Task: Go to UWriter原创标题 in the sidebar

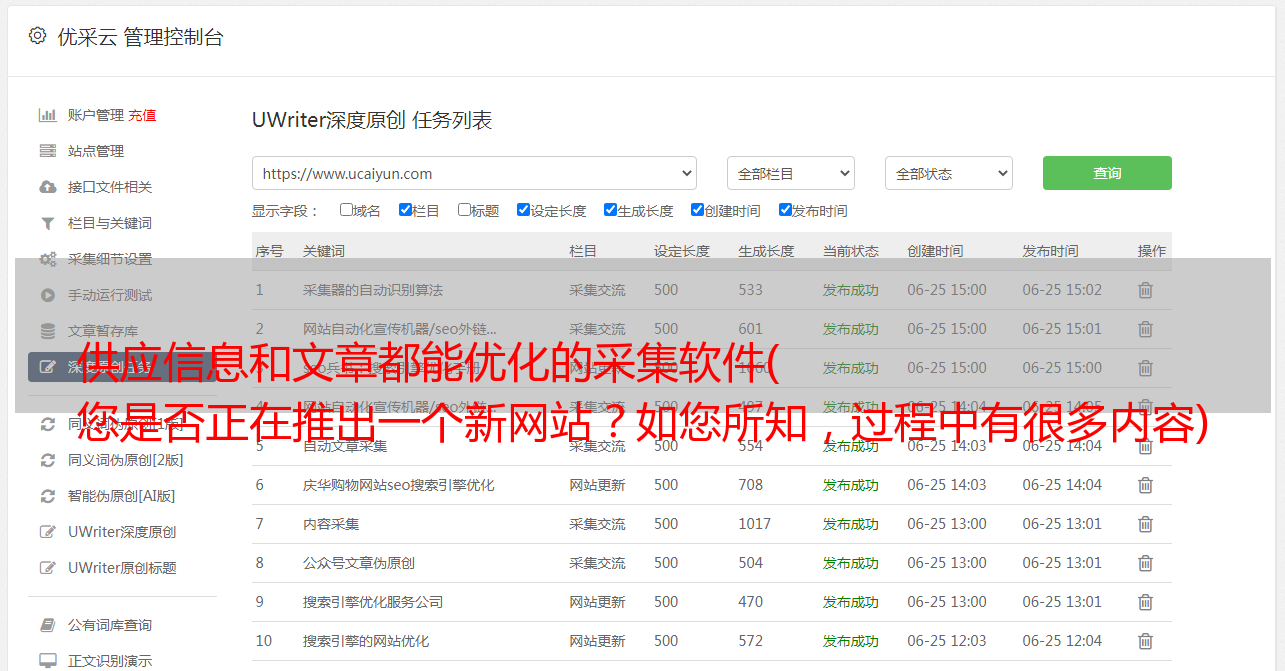Action: click(122, 568)
